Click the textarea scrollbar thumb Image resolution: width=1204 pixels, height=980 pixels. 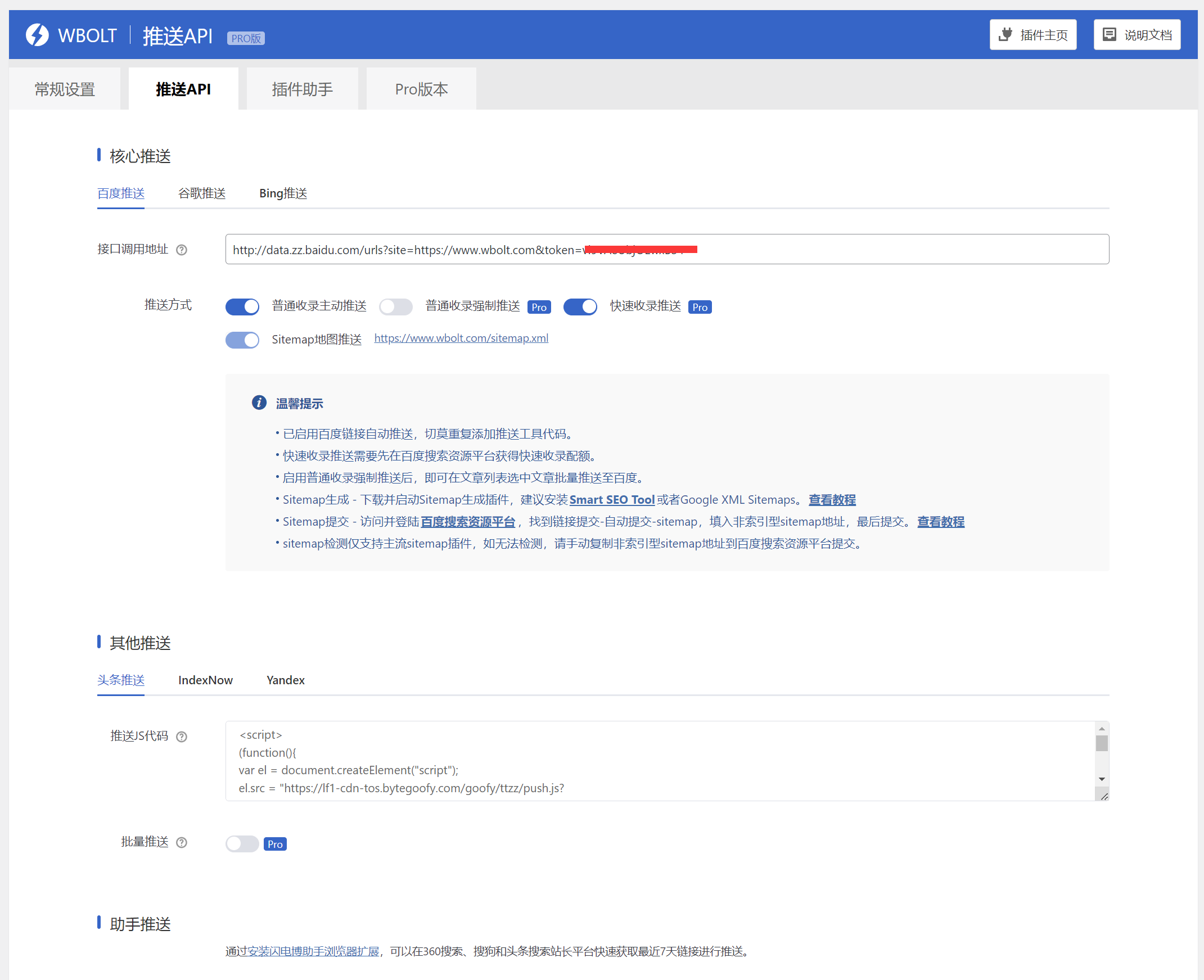click(1102, 743)
